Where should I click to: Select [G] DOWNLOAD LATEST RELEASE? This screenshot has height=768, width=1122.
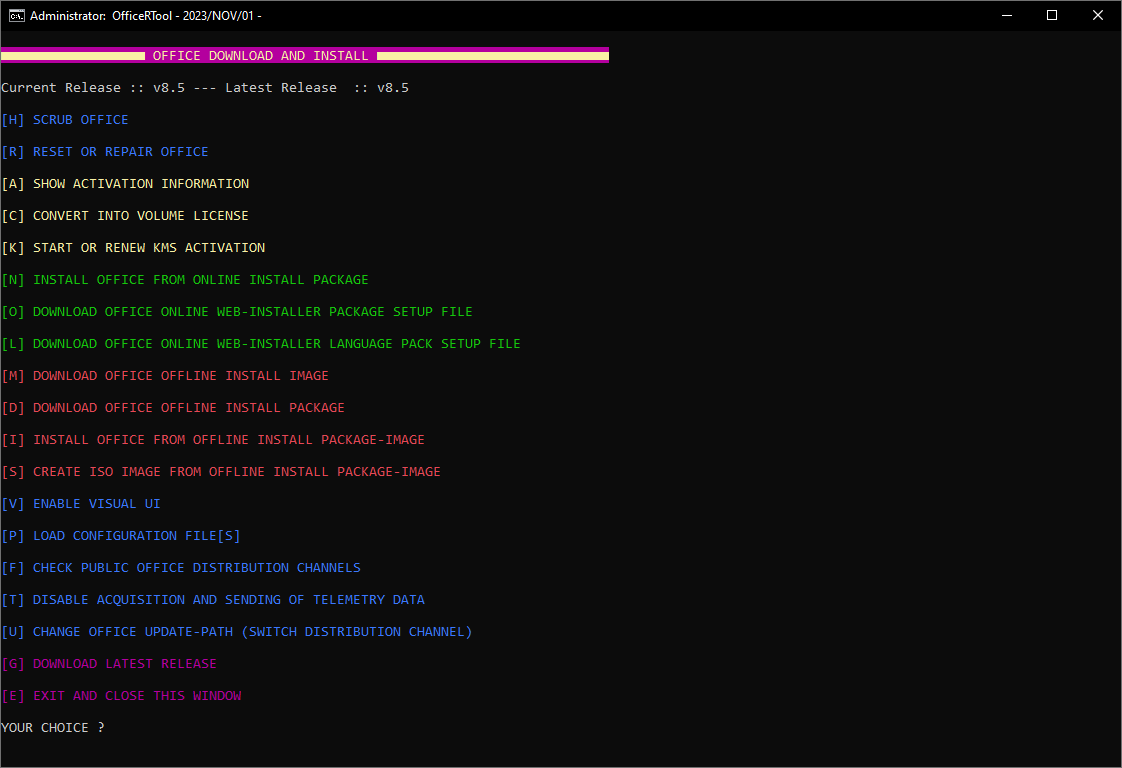click(109, 664)
